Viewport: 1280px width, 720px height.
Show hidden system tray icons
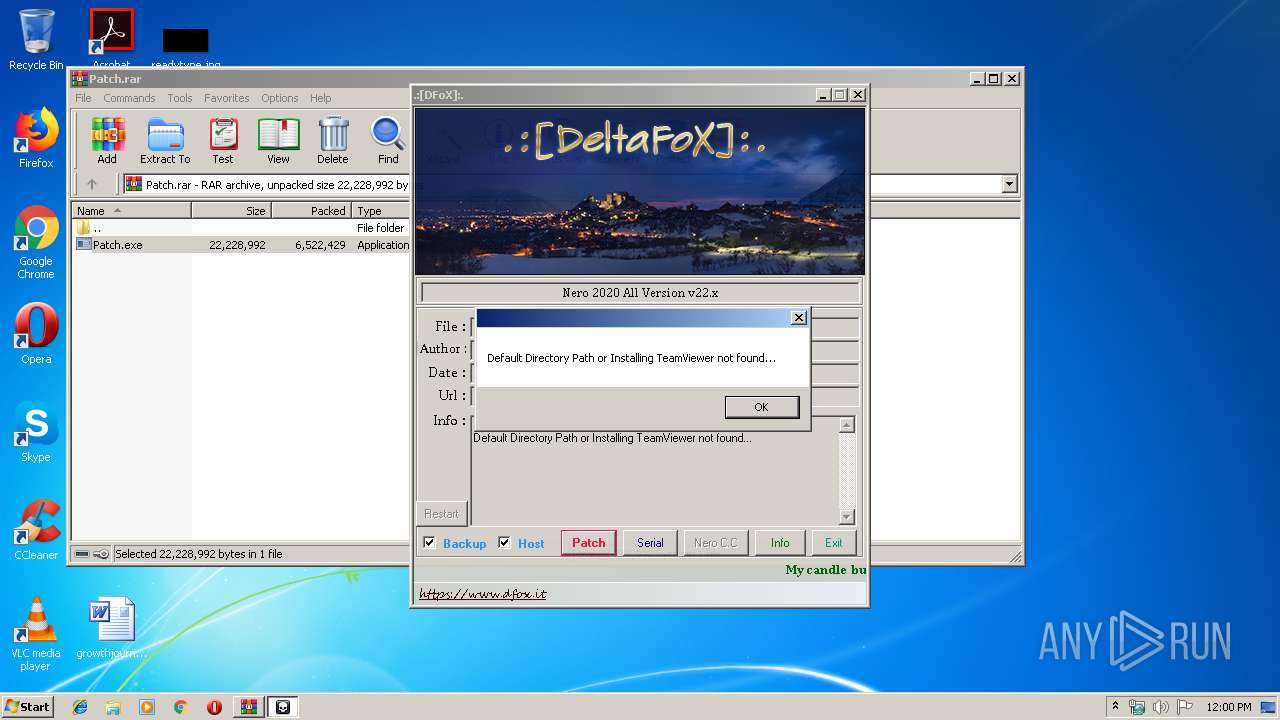(1115, 706)
